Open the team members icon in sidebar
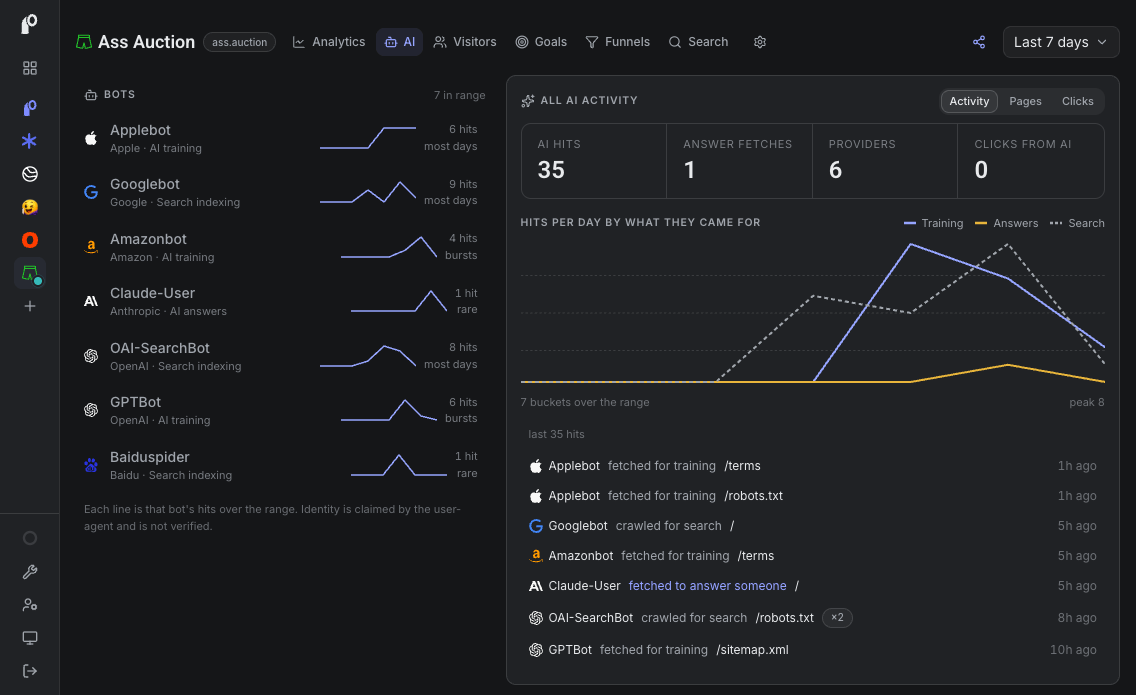The width and height of the screenshot is (1136, 695). click(30, 604)
